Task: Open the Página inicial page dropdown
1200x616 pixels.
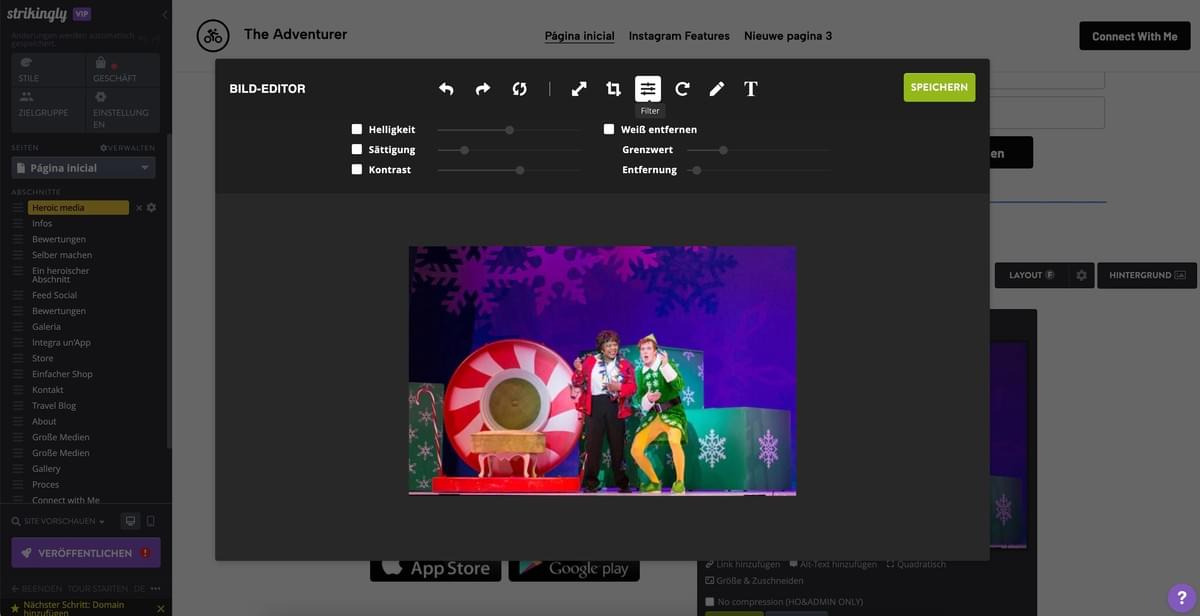Action: pyautogui.click(x=84, y=168)
